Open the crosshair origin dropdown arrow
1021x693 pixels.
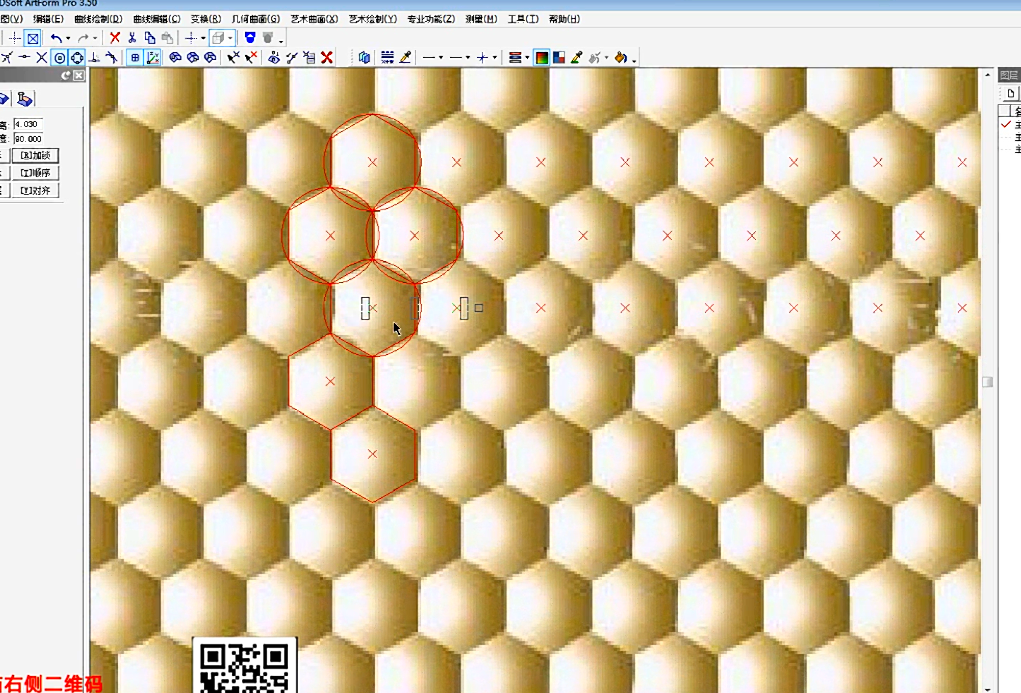pyautogui.click(x=203, y=38)
